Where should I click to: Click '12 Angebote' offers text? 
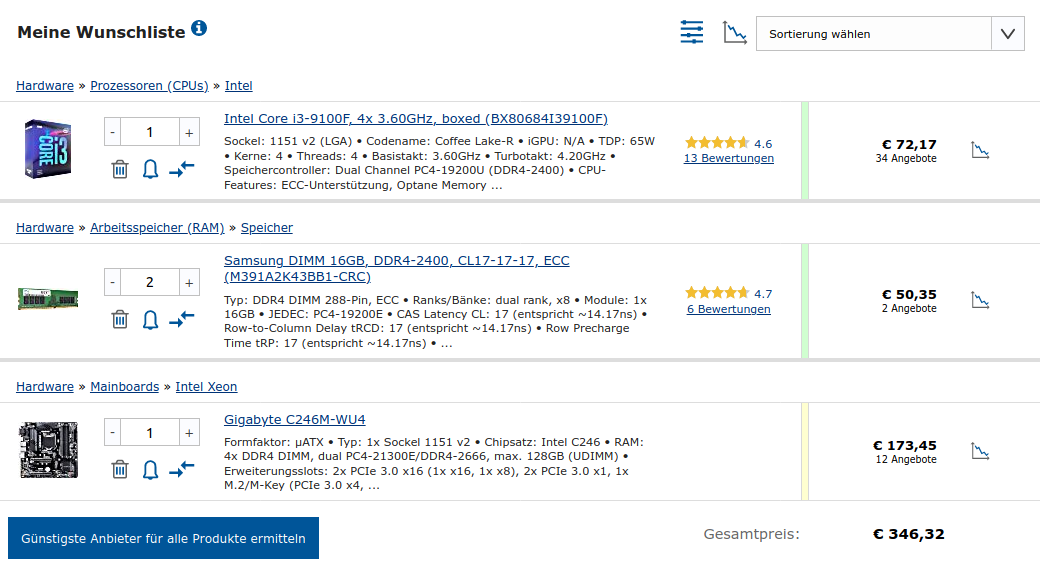coord(906,460)
